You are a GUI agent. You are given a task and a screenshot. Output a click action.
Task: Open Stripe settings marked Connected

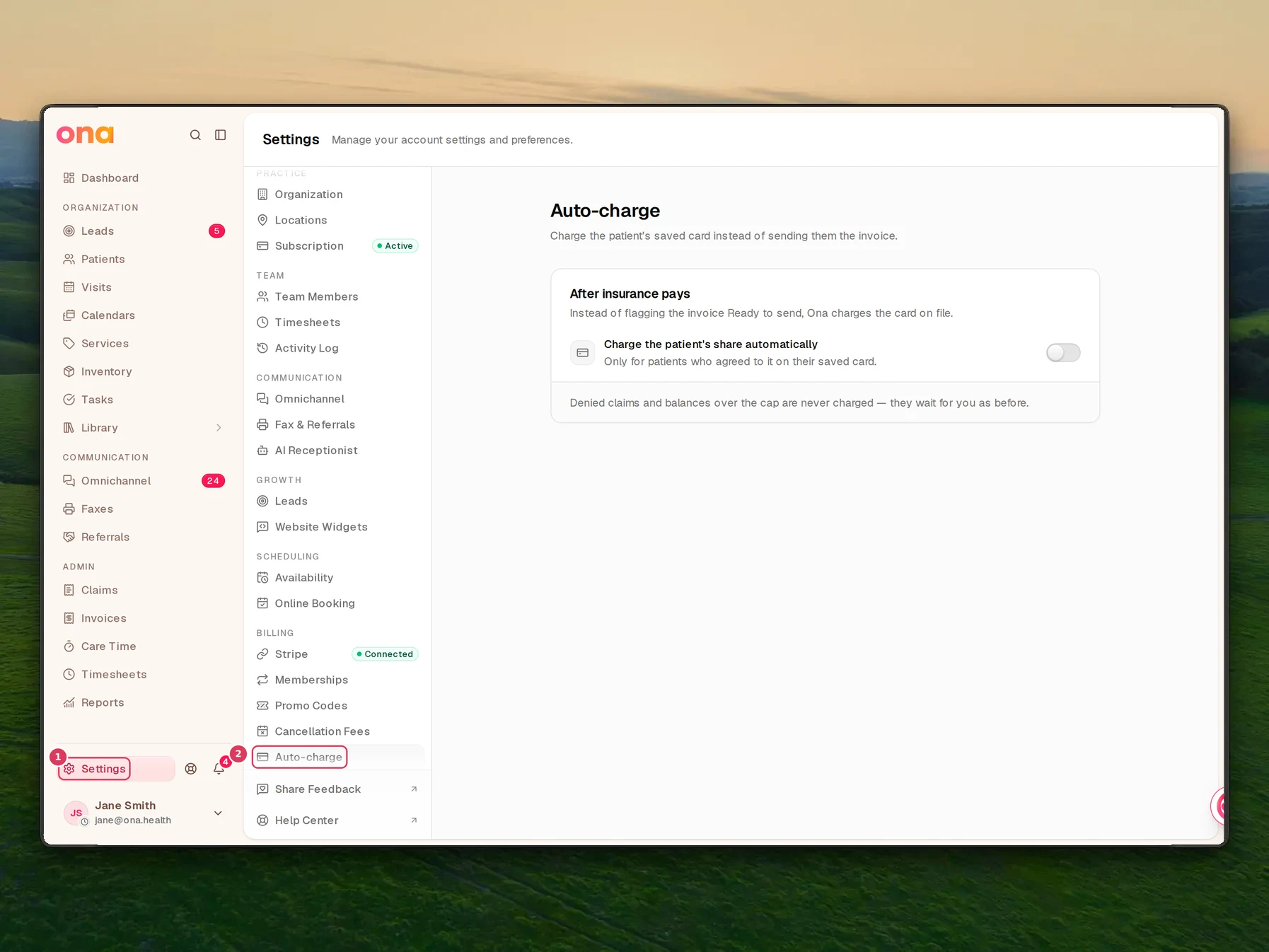point(337,654)
